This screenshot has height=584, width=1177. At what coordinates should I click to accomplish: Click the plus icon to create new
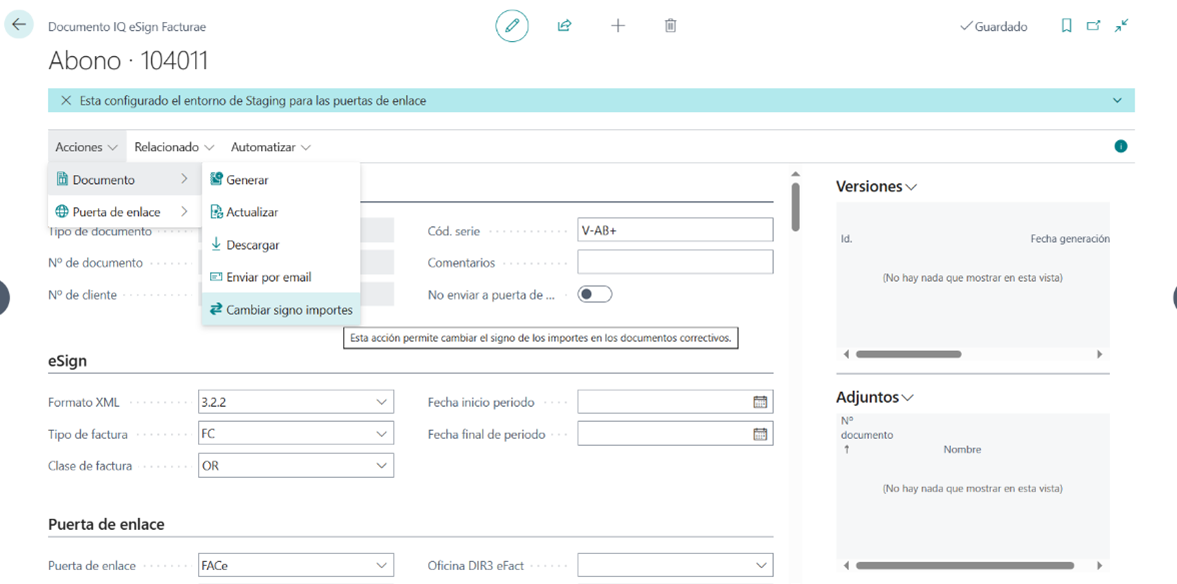pyautogui.click(x=618, y=26)
